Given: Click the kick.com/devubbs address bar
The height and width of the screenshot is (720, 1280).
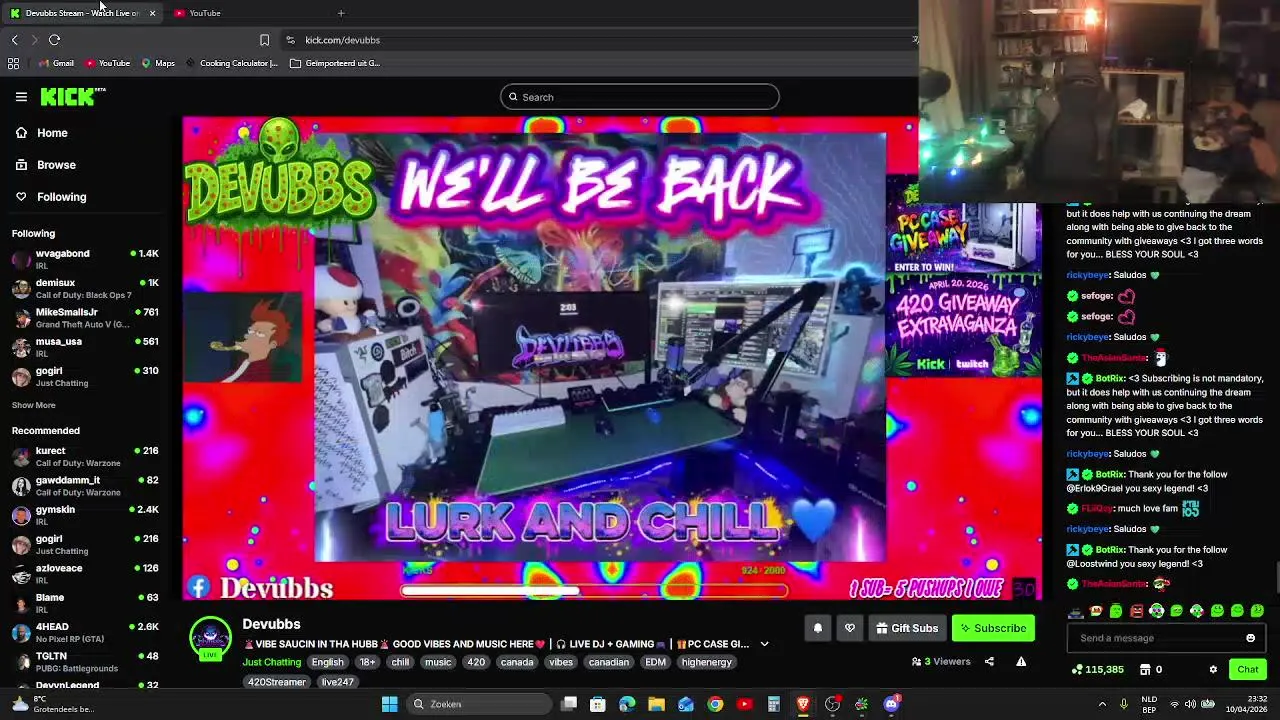Looking at the screenshot, I should [600, 40].
